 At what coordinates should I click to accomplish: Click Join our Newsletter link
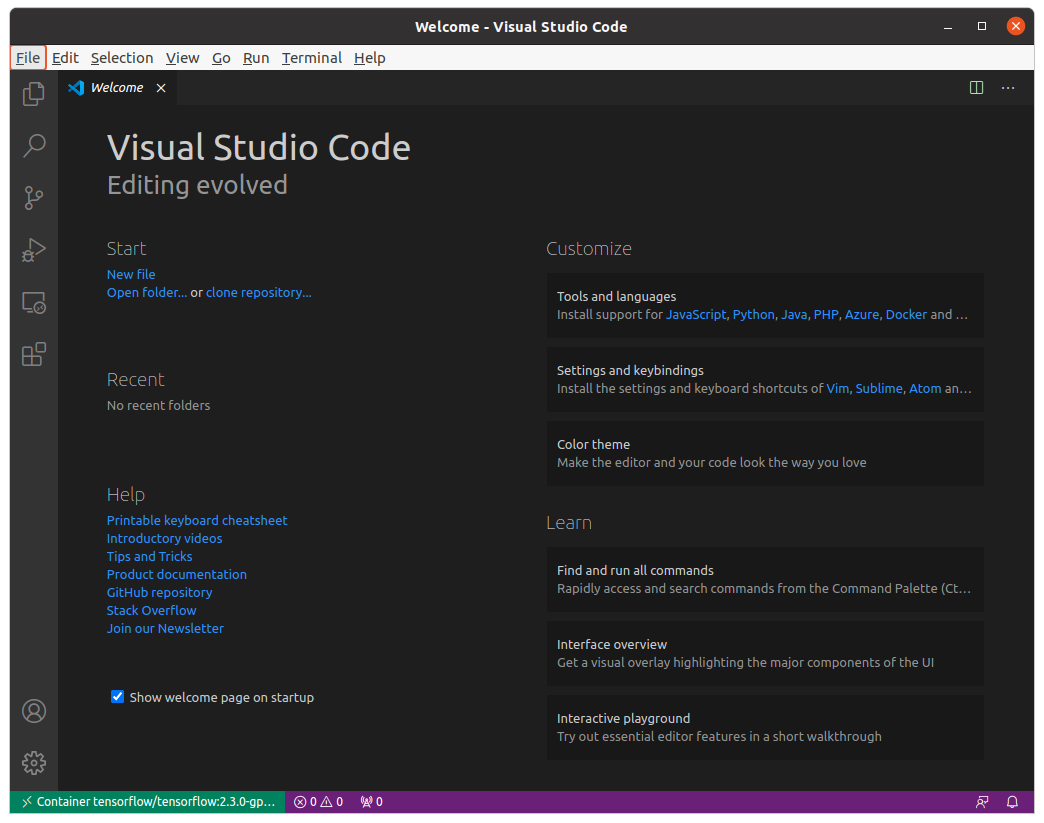[165, 628]
